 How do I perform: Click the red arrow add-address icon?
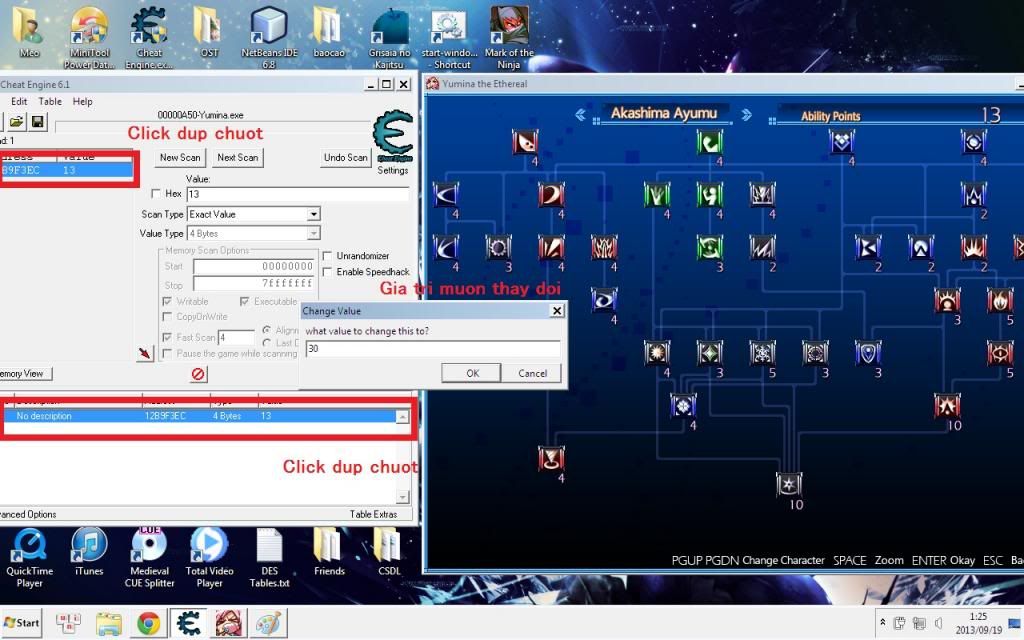pyautogui.click(x=144, y=353)
